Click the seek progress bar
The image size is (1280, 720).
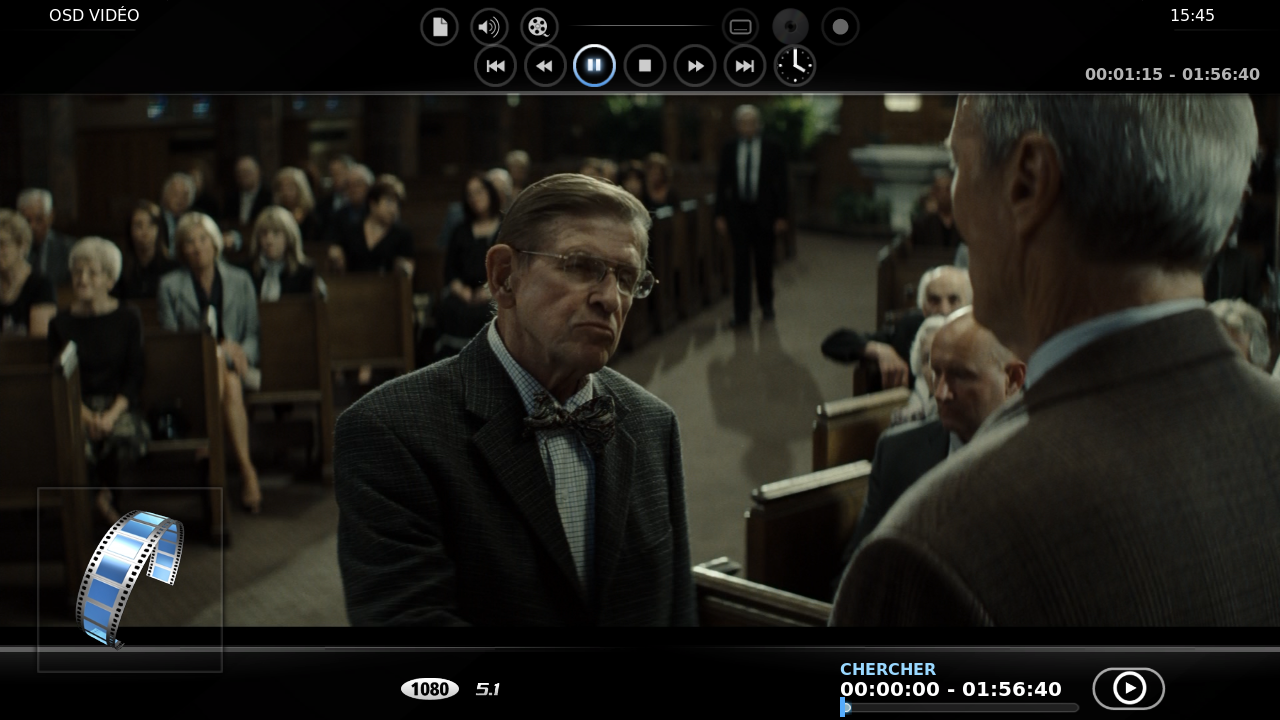click(x=960, y=708)
